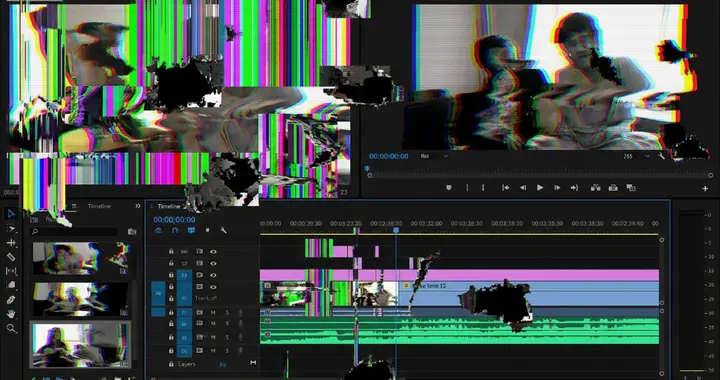Click the program monitor scrub playhead
The height and width of the screenshot is (380, 720).
pos(367,169)
